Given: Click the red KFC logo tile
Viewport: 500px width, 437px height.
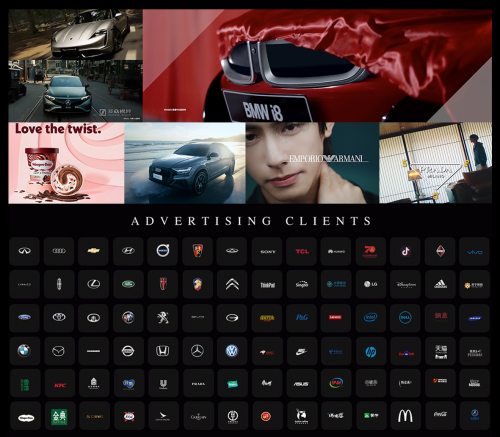Looking at the screenshot, I should 59,383.
